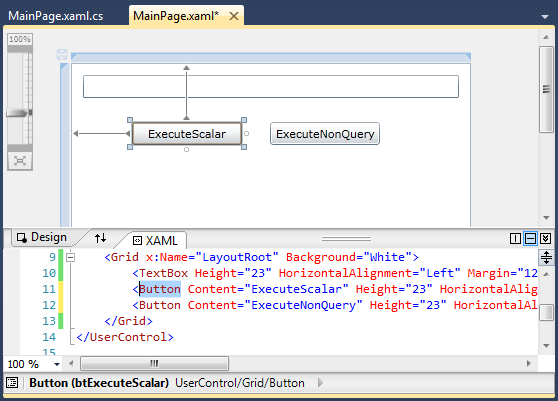The image size is (558, 401).
Task: Select the Design tab
Action: 42,237
